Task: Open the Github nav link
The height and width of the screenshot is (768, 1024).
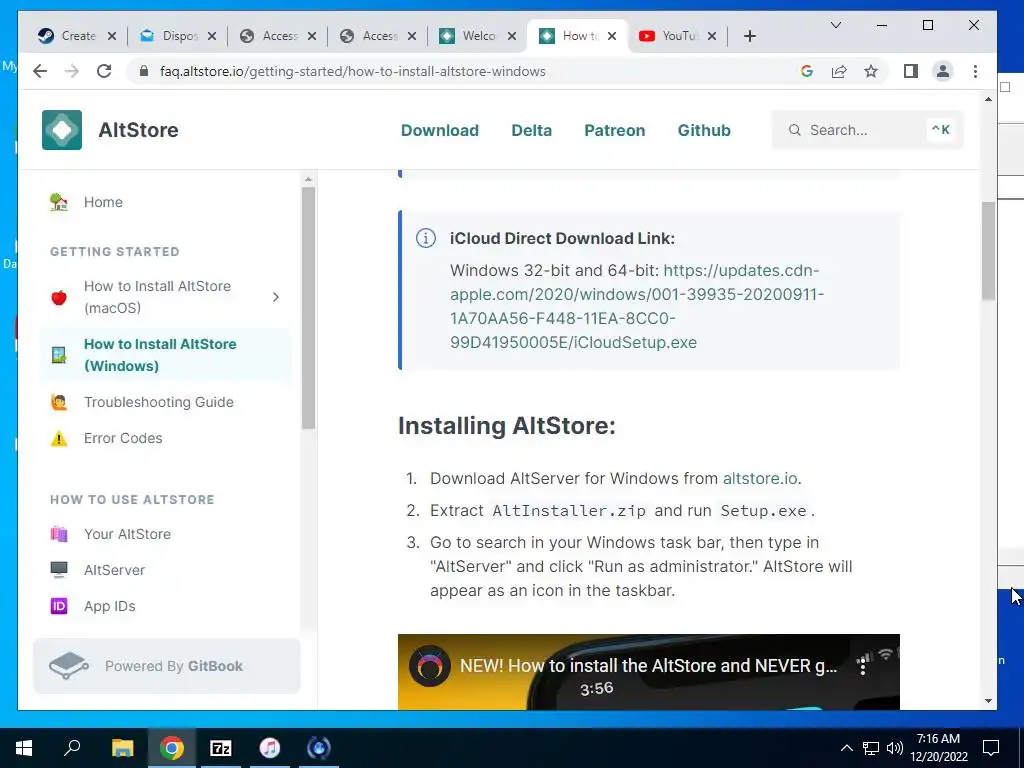Action: (704, 130)
